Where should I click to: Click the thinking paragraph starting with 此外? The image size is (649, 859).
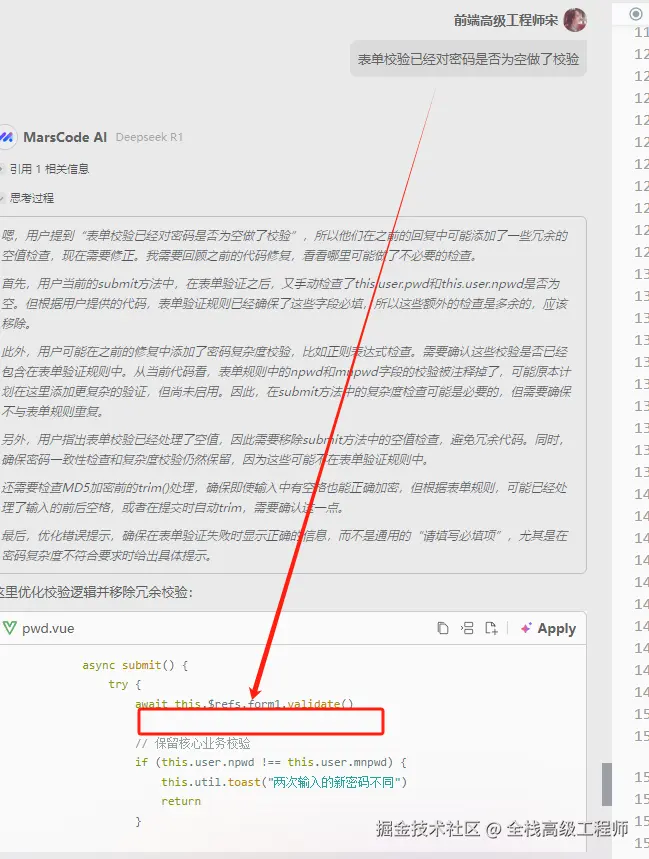286,381
